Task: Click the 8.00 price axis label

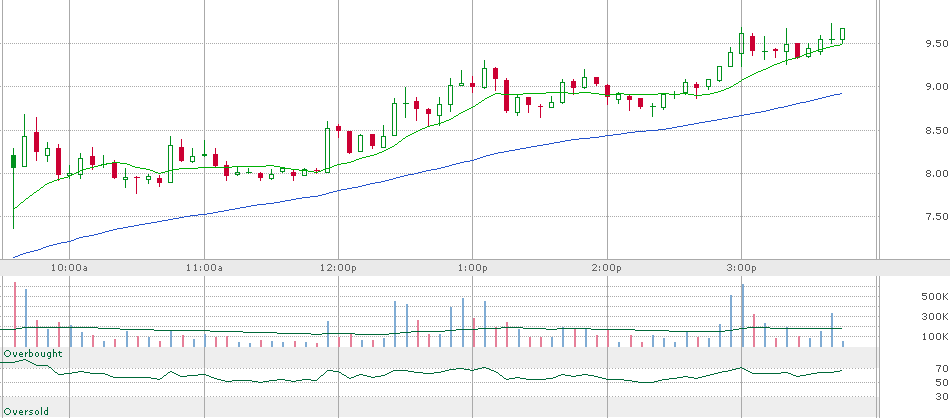Action: pyautogui.click(x=936, y=173)
